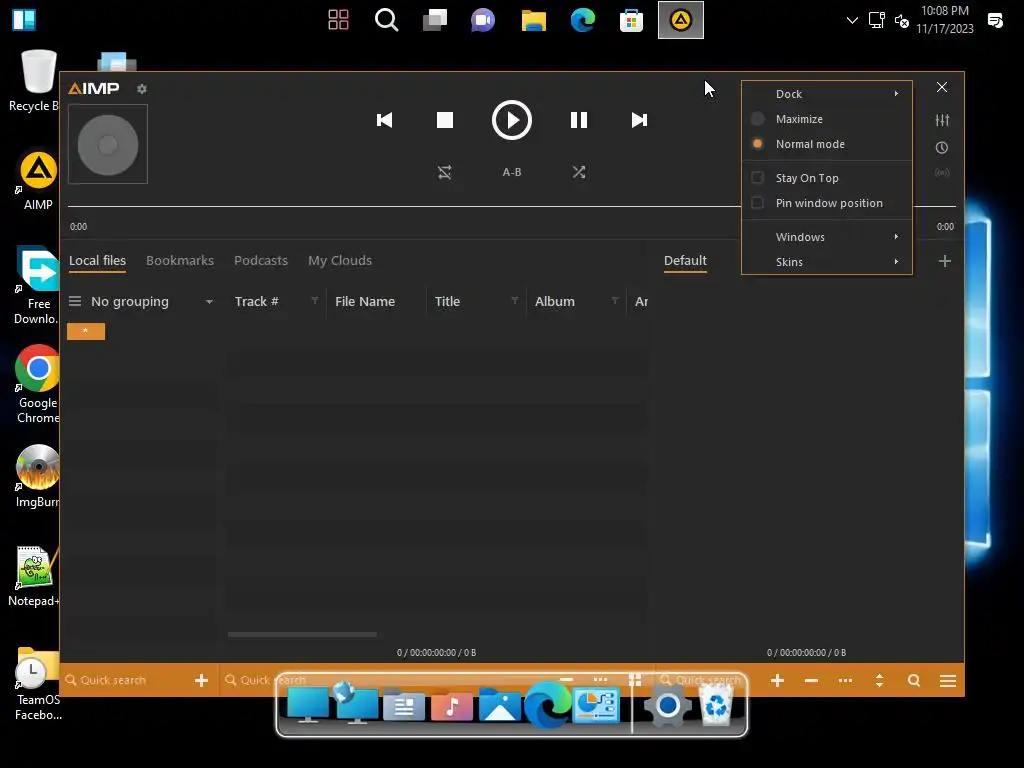Image resolution: width=1024 pixels, height=768 pixels.
Task: Open taskbar Search magnifier
Action: 386,20
